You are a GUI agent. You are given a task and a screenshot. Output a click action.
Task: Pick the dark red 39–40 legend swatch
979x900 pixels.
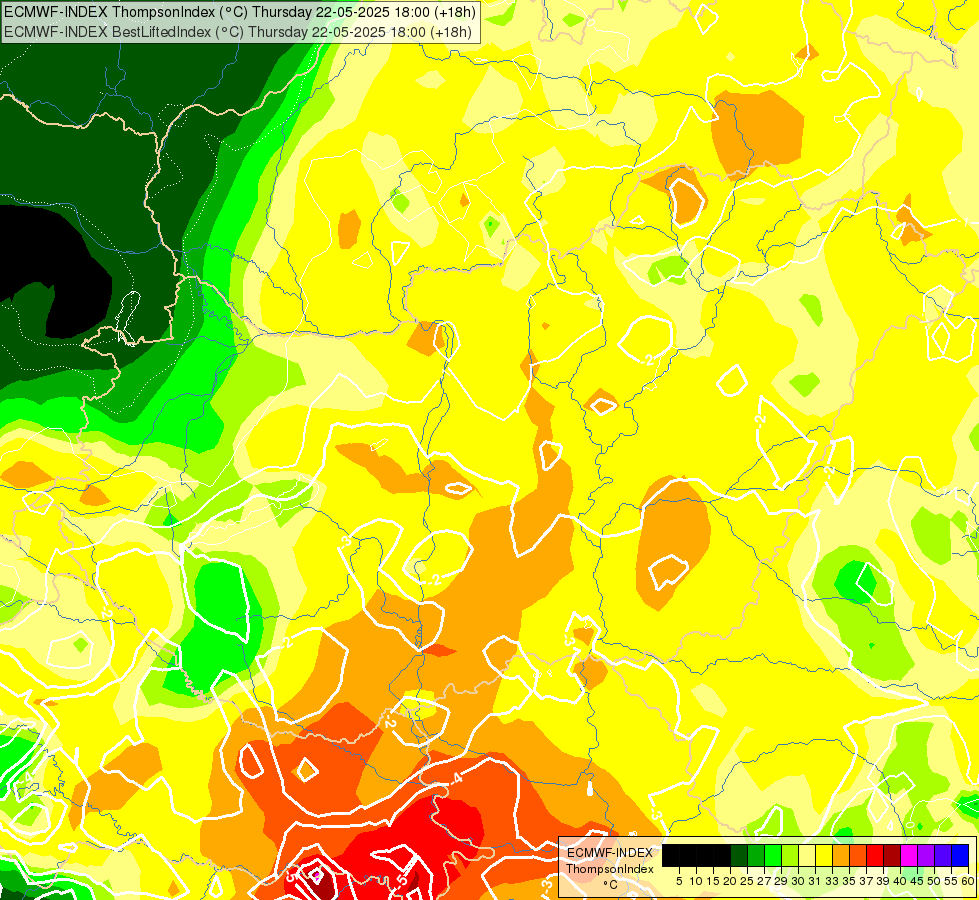[x=892, y=856]
